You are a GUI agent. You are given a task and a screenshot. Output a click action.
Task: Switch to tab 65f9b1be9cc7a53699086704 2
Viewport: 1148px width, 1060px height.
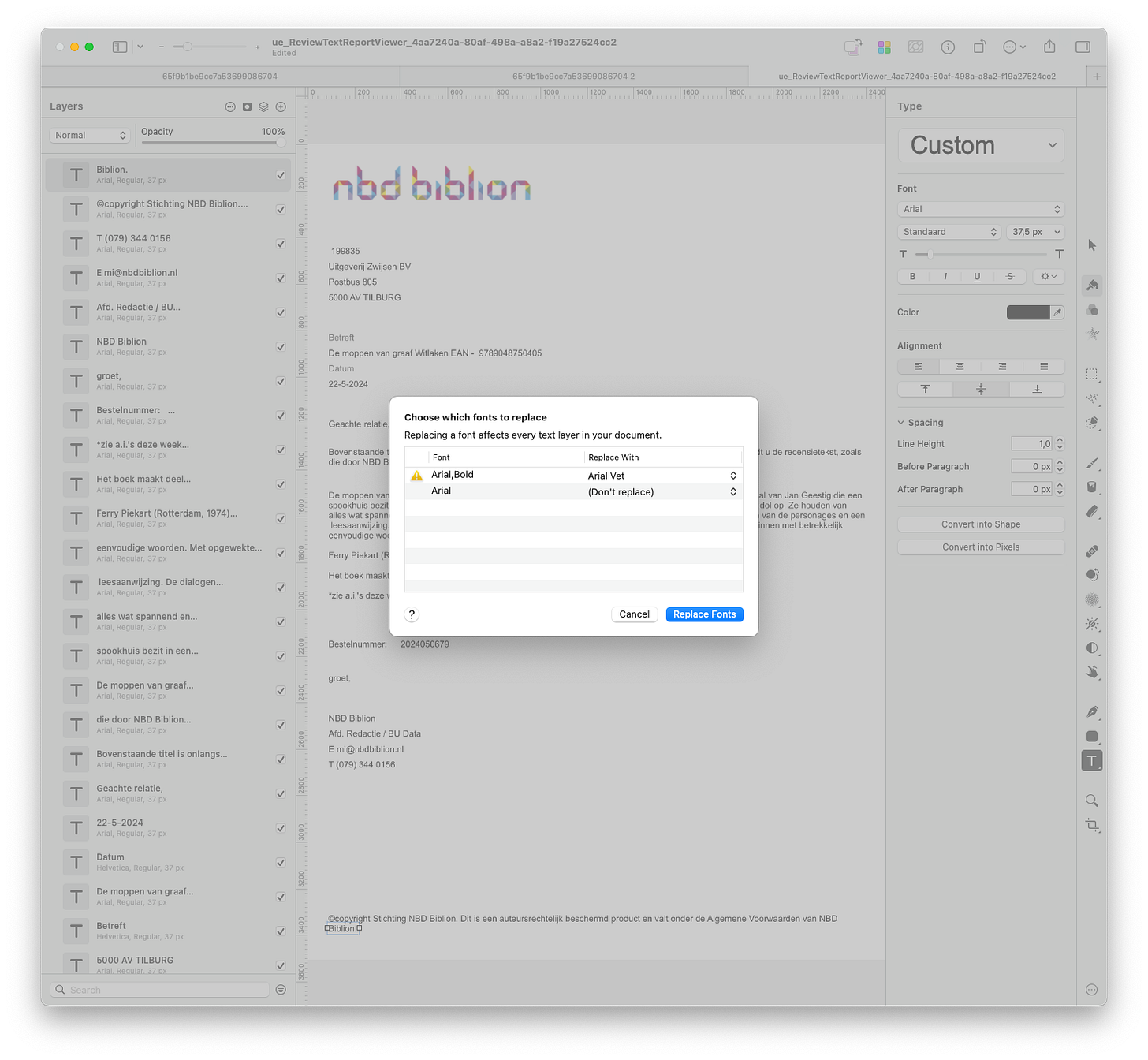coord(573,77)
